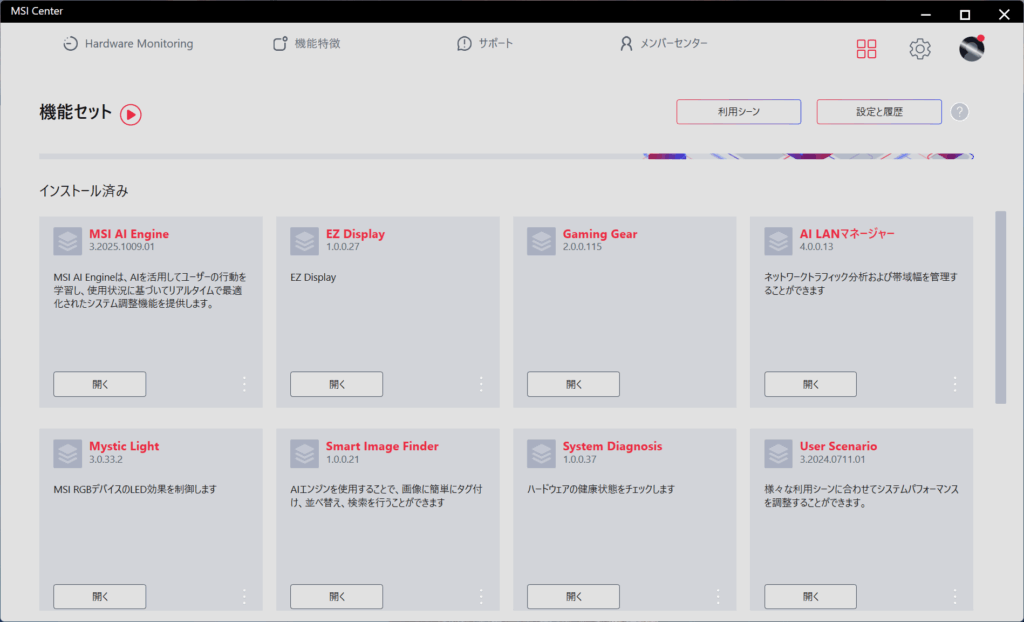Open EZ Display with 開く button
Screen dimensions: 1024x622
pos(336,384)
